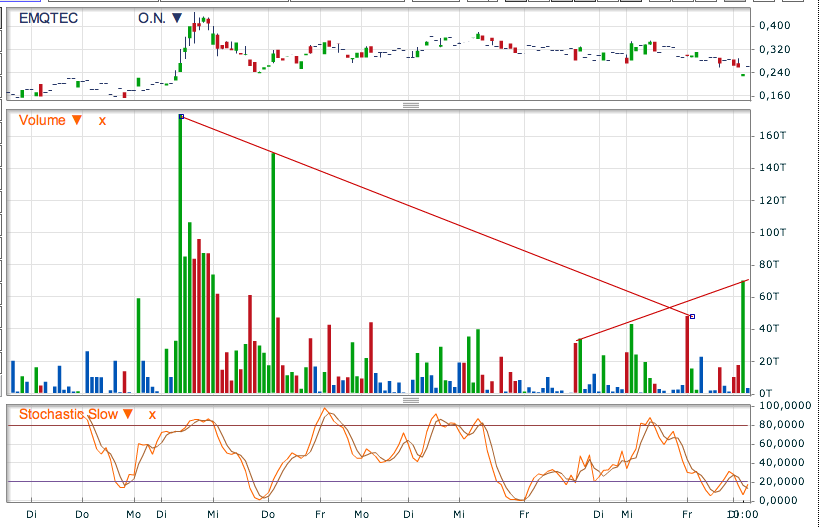Image resolution: width=827 pixels, height=528 pixels.
Task: Grab the splitter handle above Stochastic Slow panel
Action: (411, 400)
